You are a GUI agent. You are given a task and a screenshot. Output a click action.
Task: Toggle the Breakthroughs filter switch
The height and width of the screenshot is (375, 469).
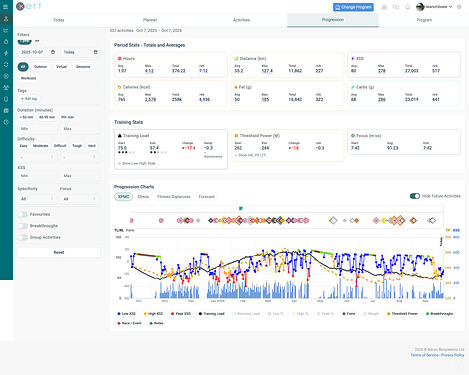[x=23, y=226]
